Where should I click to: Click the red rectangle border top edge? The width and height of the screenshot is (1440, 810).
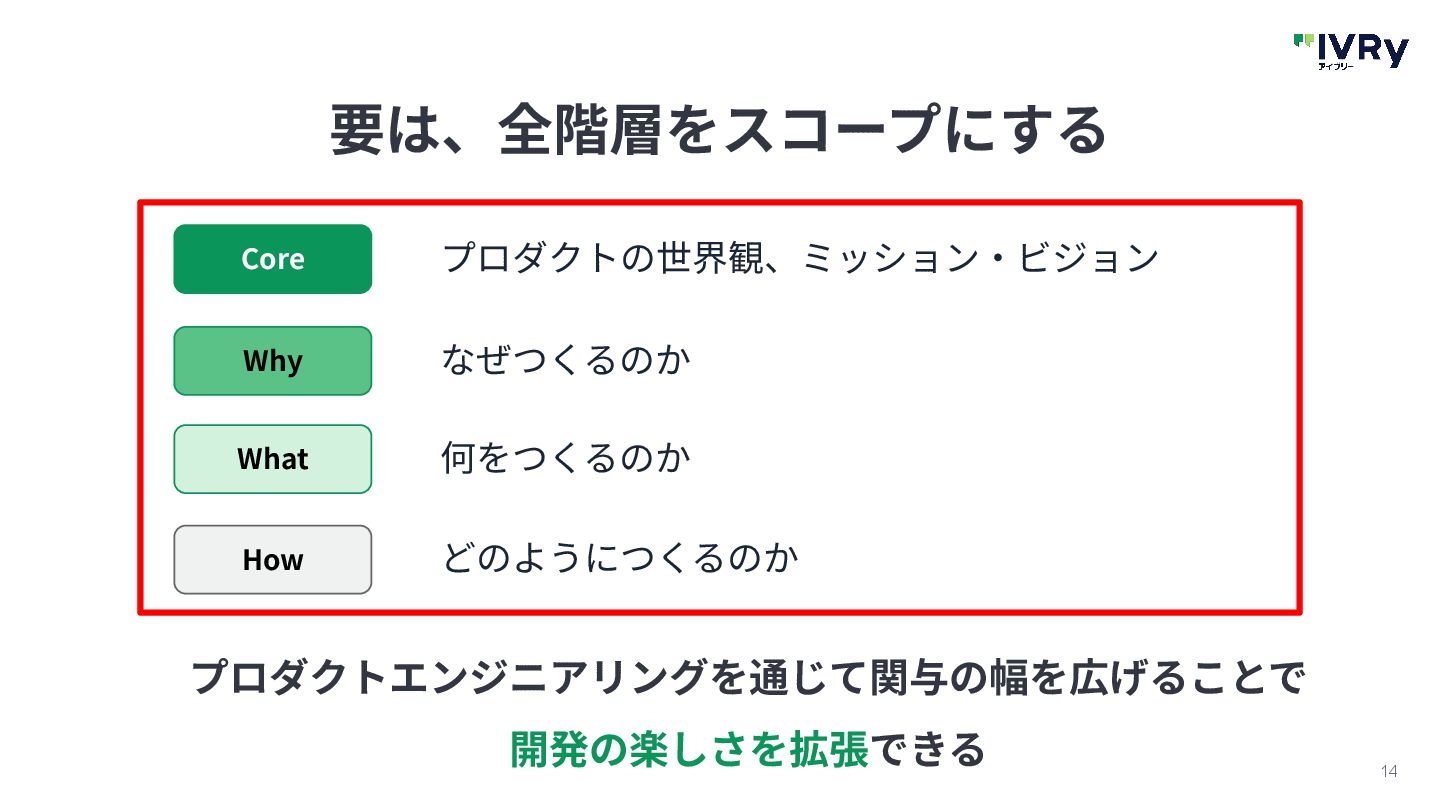click(719, 202)
